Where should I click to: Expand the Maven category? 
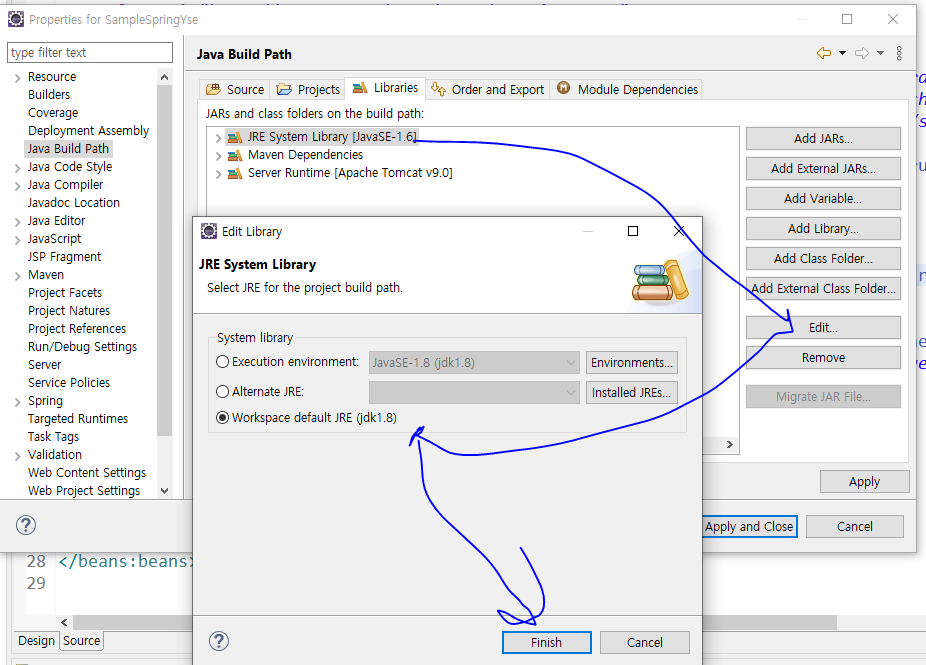[x=17, y=276]
